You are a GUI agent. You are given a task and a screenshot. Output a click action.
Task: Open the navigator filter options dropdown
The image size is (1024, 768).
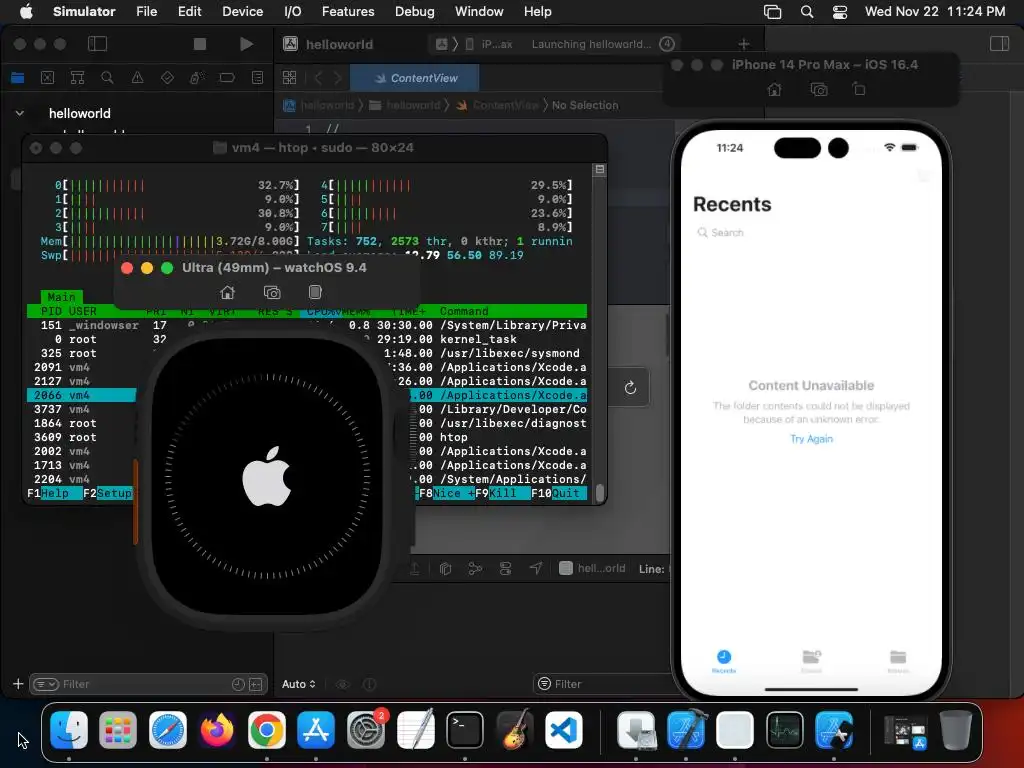tap(46, 684)
